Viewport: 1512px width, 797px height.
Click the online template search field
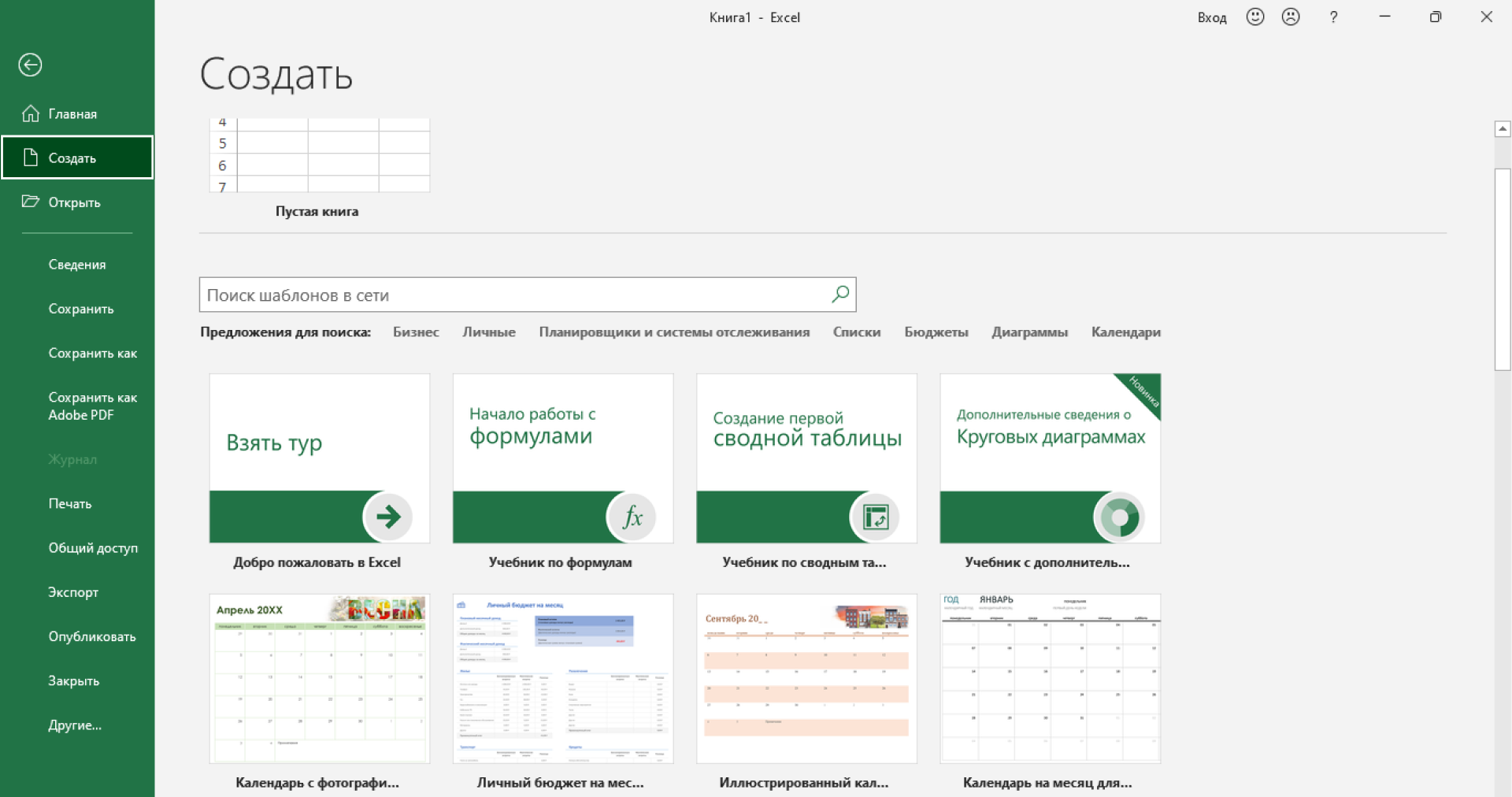(x=512, y=295)
